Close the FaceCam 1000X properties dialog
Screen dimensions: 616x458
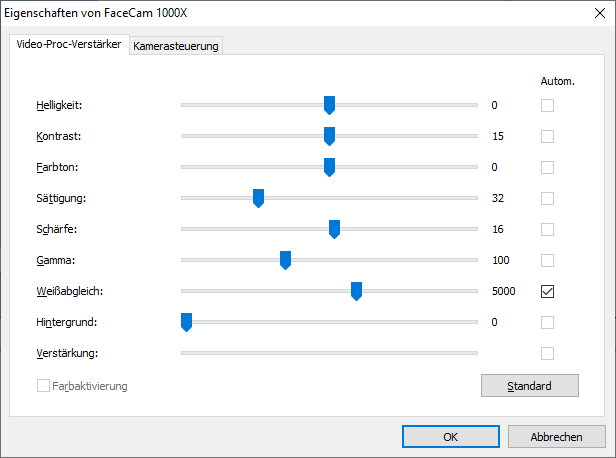tap(596, 11)
